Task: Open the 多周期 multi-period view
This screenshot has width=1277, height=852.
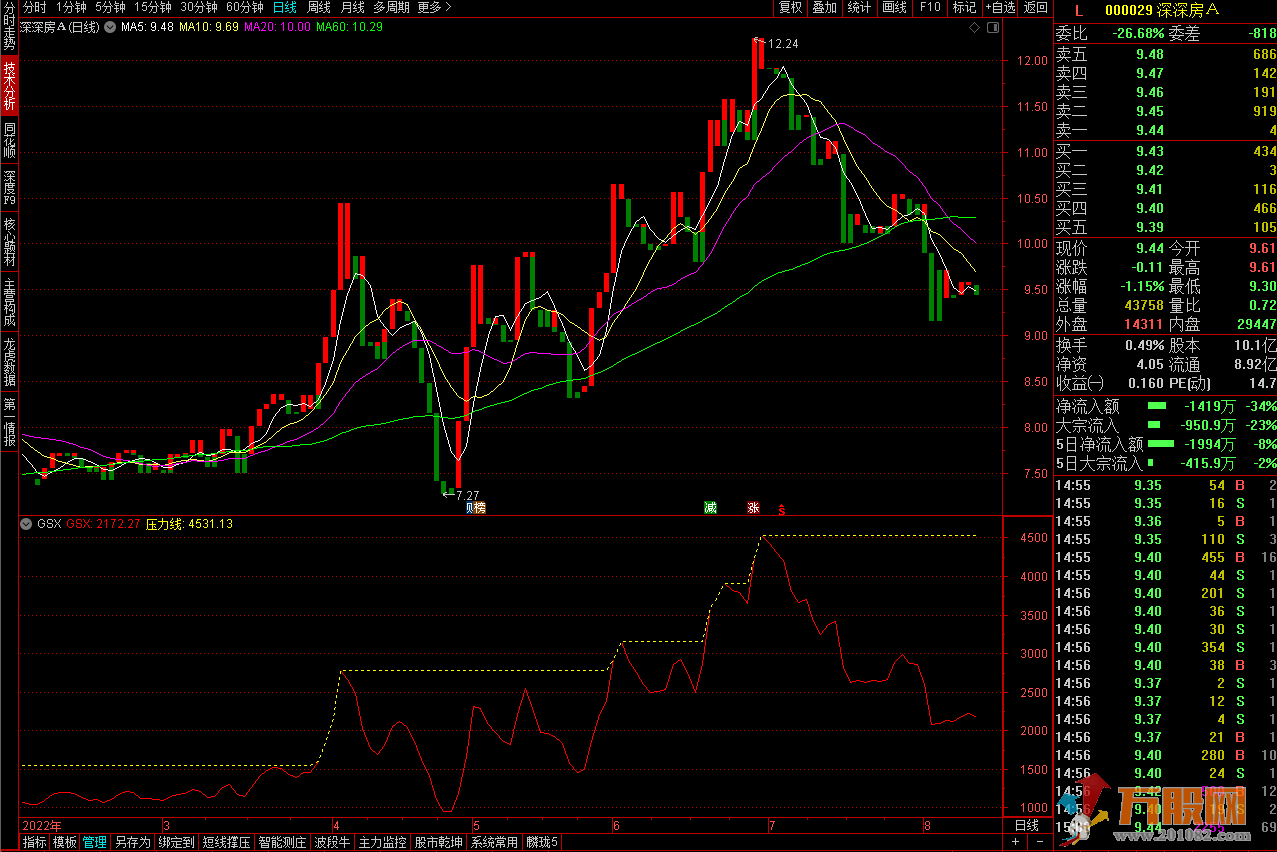Action: pyautogui.click(x=391, y=7)
